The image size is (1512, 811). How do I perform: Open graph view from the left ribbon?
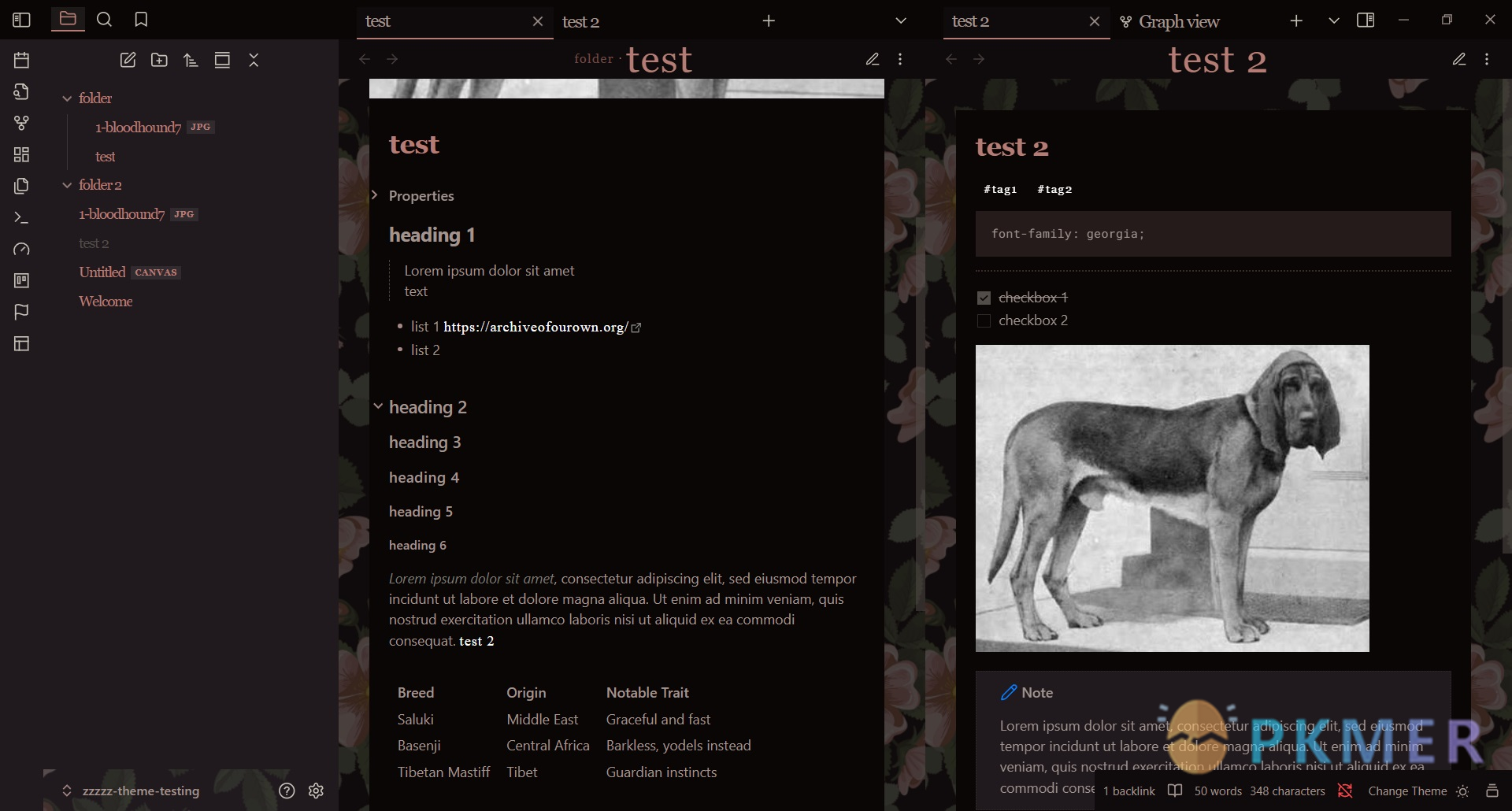coord(21,123)
